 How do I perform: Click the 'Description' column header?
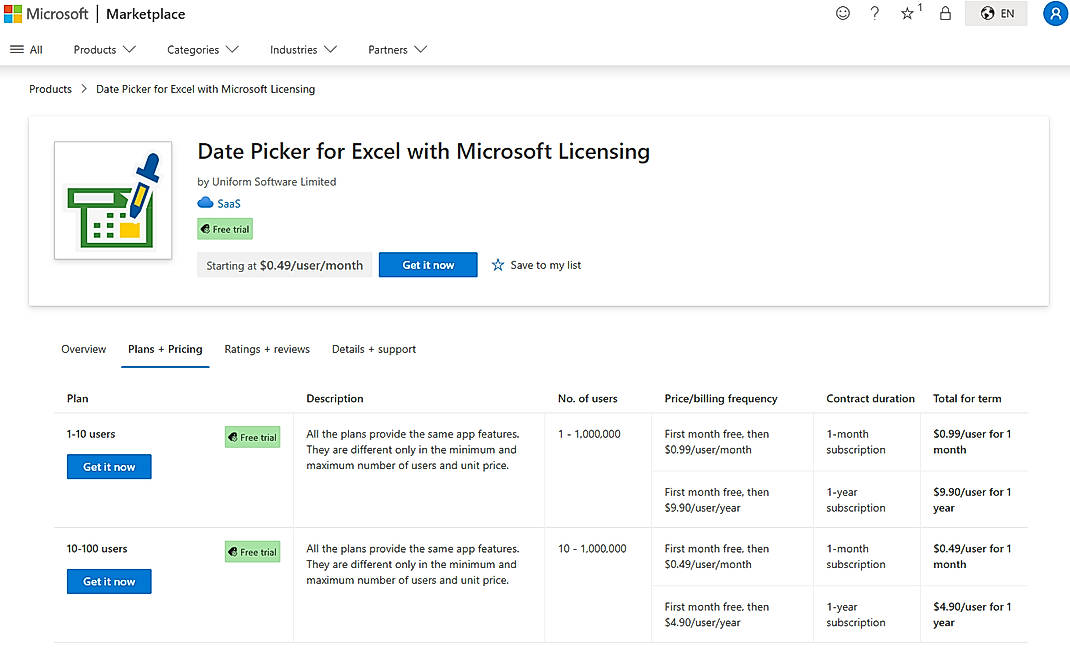pyautogui.click(x=334, y=398)
